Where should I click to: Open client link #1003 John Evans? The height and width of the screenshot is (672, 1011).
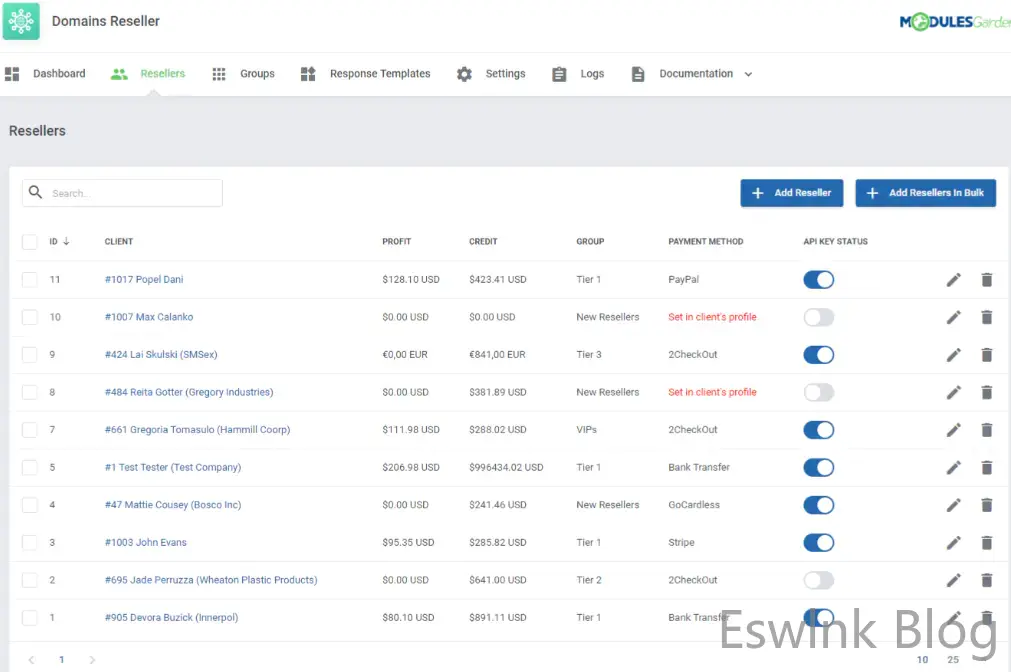tap(146, 543)
